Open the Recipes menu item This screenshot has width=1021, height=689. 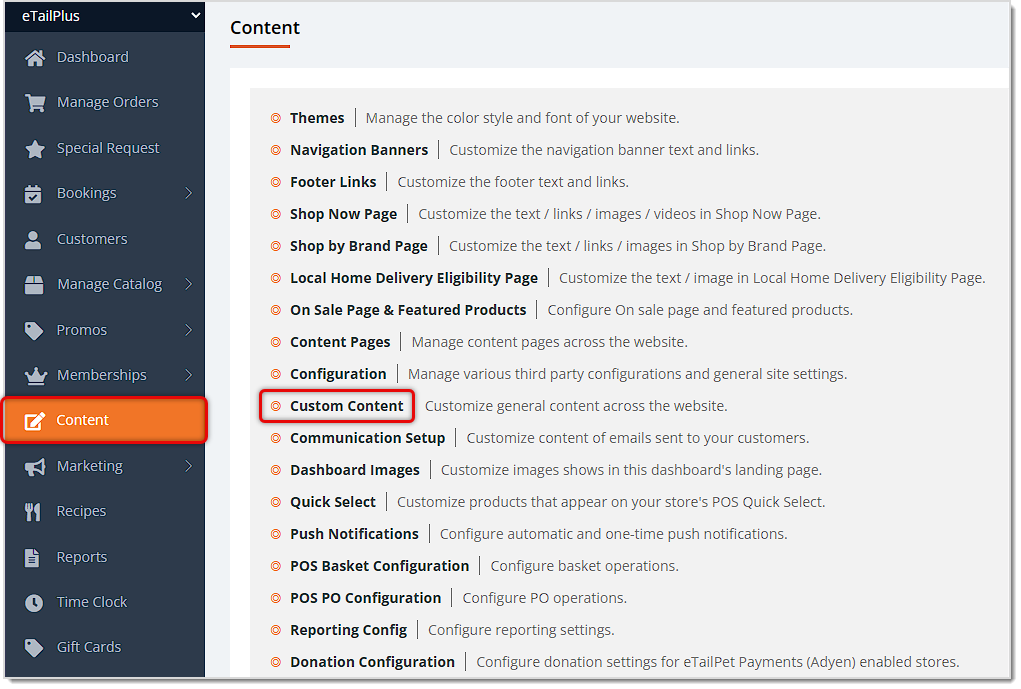click(x=81, y=511)
